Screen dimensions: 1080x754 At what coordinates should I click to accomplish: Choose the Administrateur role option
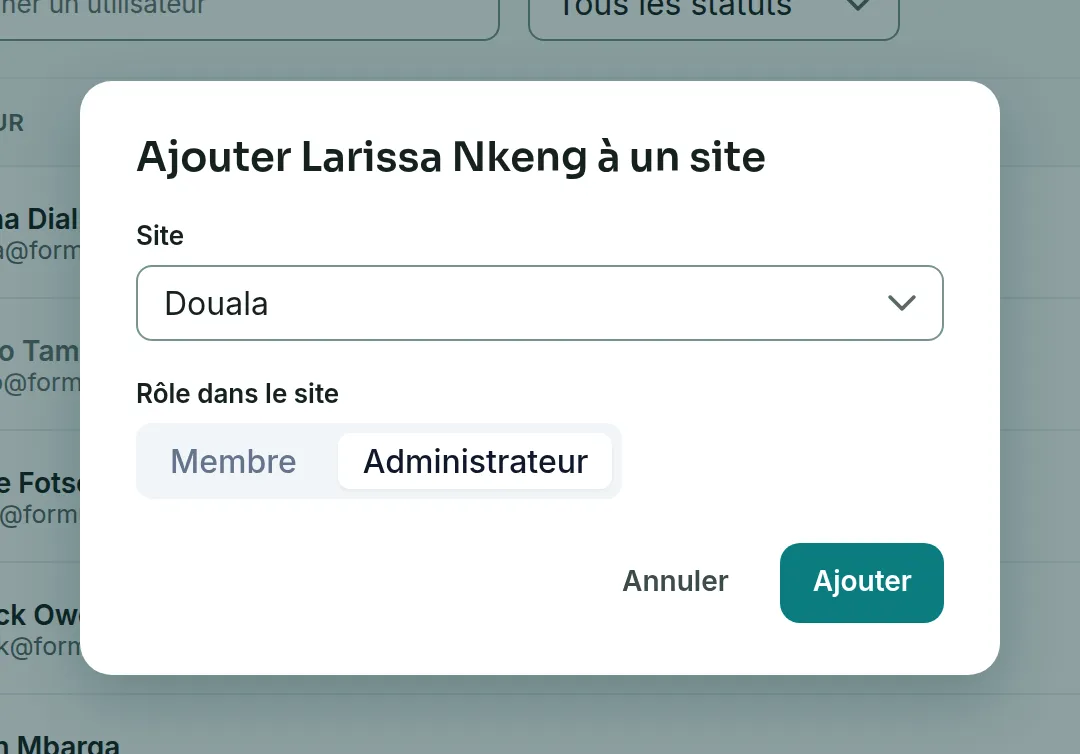(475, 461)
